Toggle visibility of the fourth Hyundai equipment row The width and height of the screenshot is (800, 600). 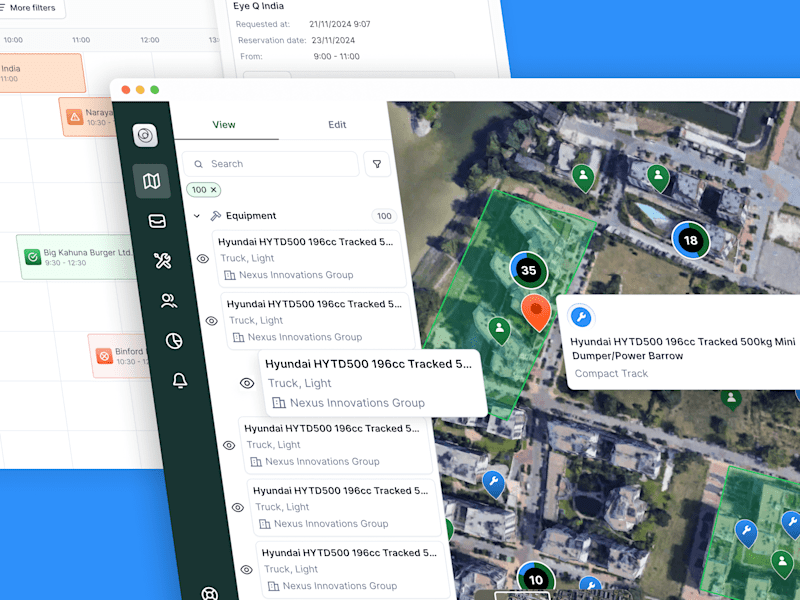pos(229,445)
